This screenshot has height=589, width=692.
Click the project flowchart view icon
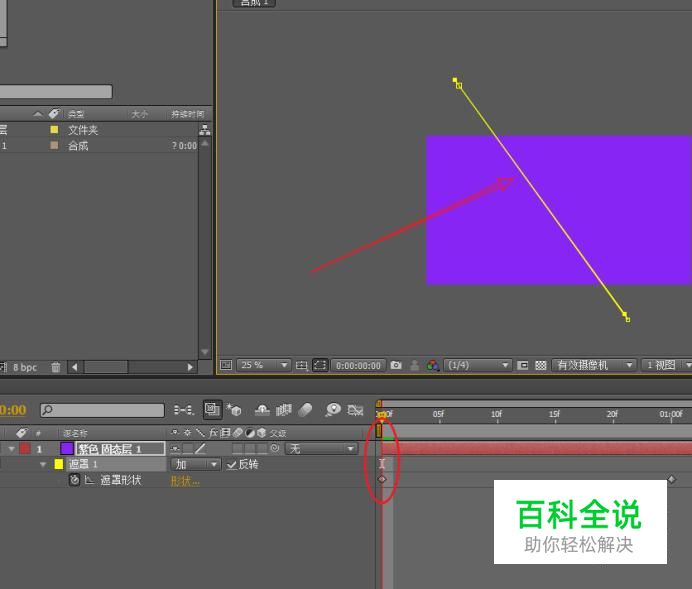pyautogui.click(x=205, y=130)
